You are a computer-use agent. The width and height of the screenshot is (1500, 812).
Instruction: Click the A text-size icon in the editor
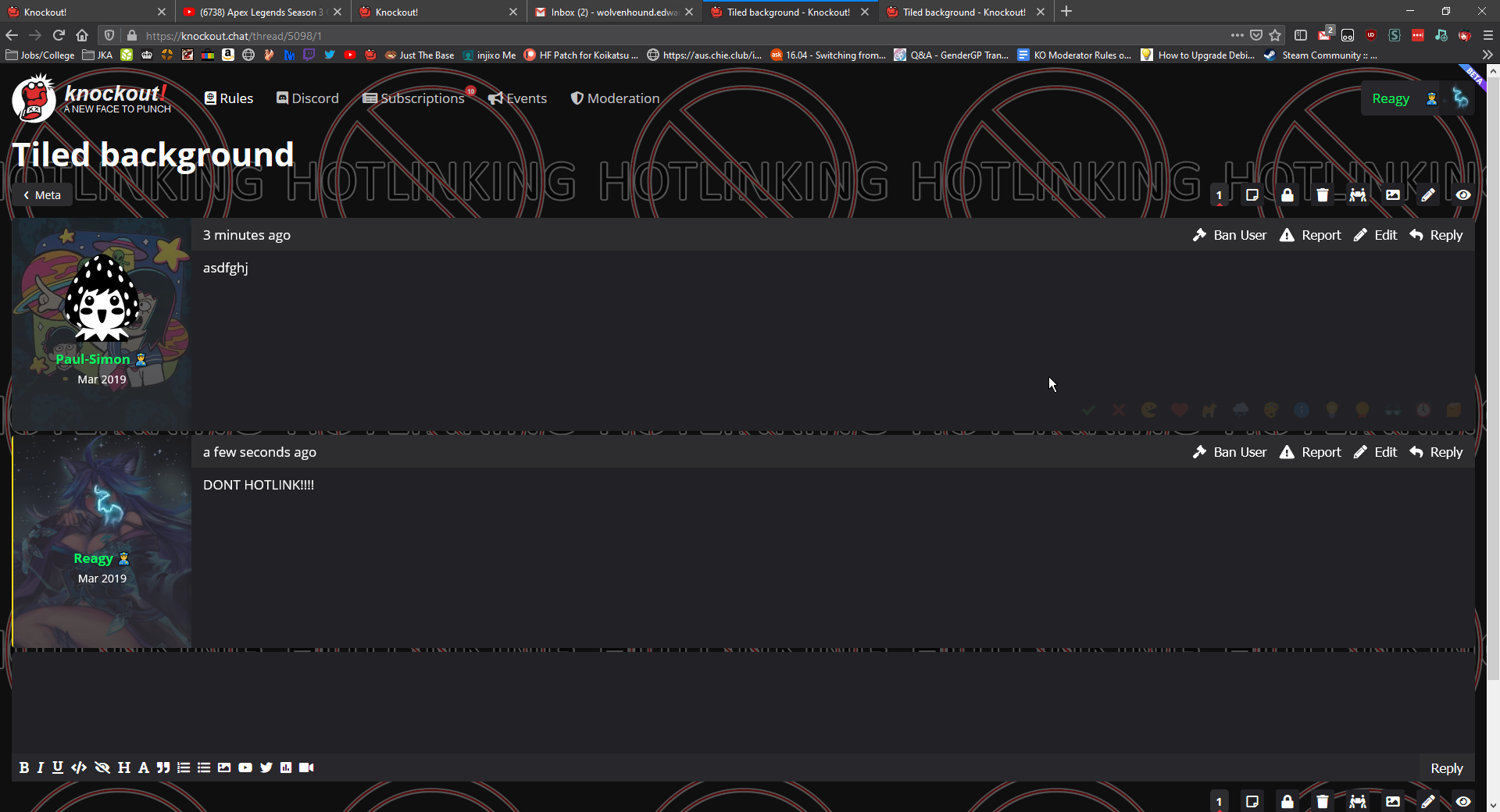tap(144, 767)
